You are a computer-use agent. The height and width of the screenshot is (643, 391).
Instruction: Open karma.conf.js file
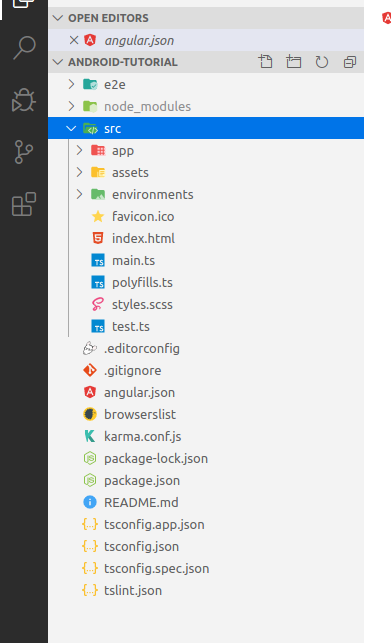[x=142, y=437]
